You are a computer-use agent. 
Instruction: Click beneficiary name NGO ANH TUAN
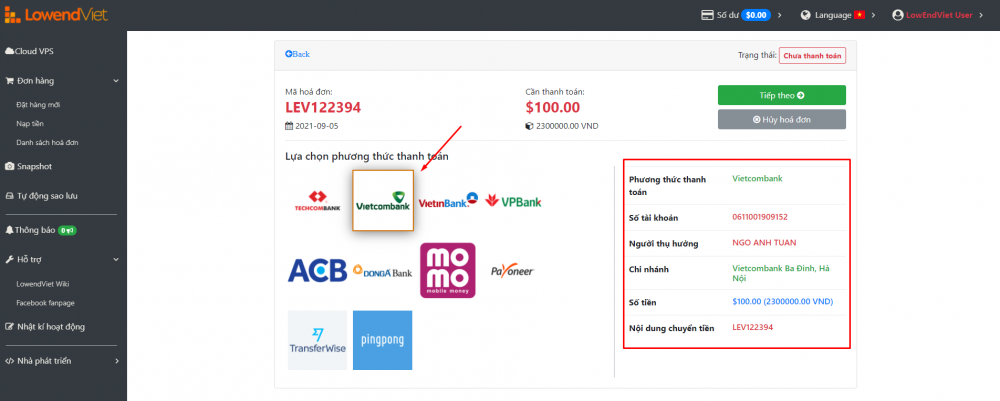pos(764,242)
